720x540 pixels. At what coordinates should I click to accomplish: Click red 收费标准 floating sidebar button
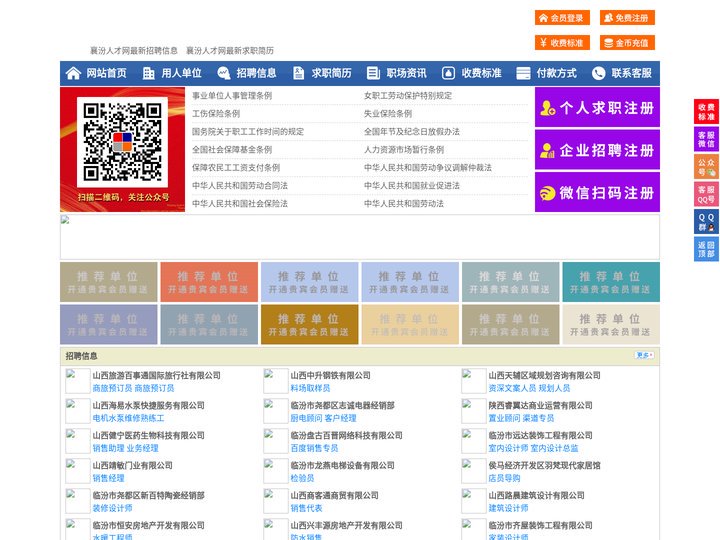[x=706, y=112]
